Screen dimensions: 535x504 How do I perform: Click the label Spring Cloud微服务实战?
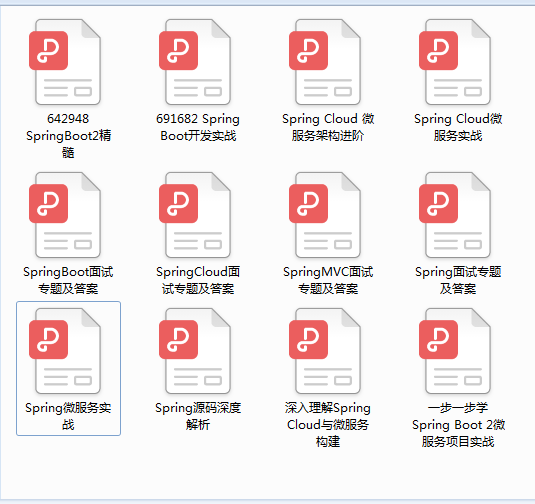tap(458, 127)
